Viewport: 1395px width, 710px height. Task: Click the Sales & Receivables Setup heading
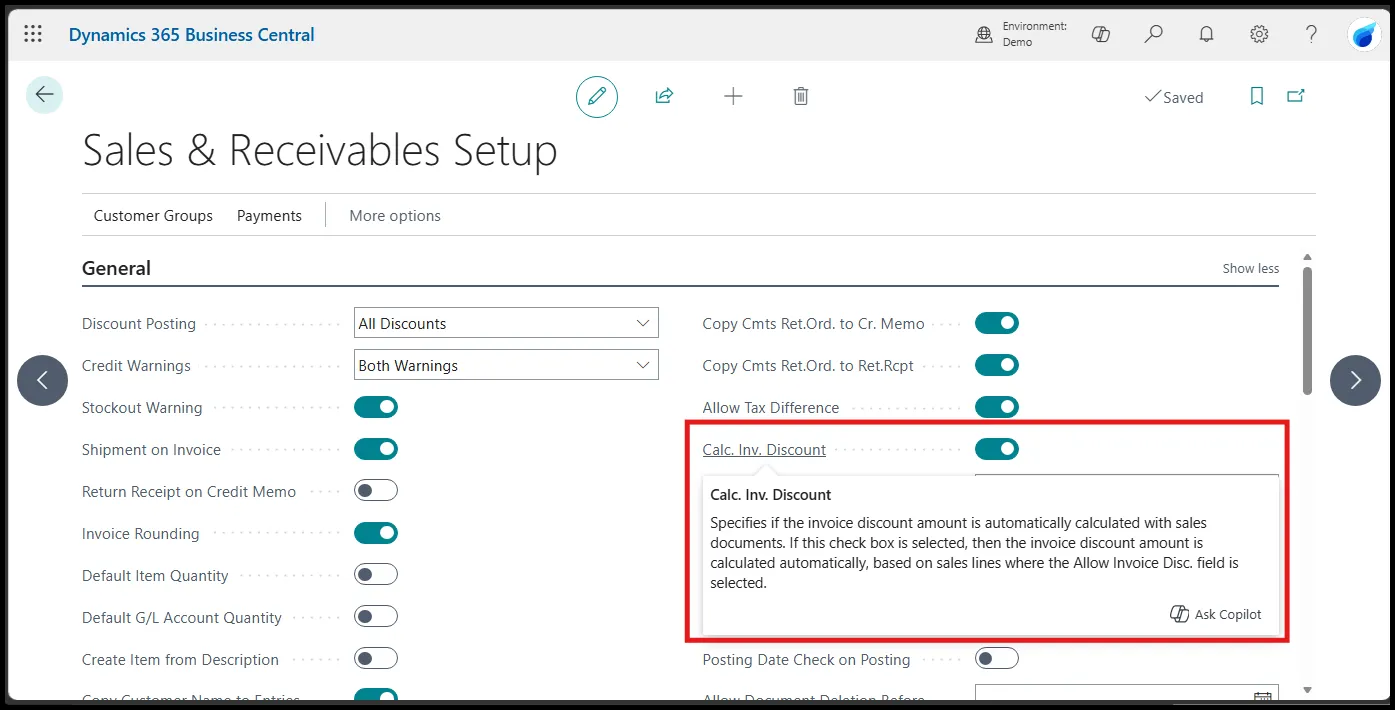320,150
